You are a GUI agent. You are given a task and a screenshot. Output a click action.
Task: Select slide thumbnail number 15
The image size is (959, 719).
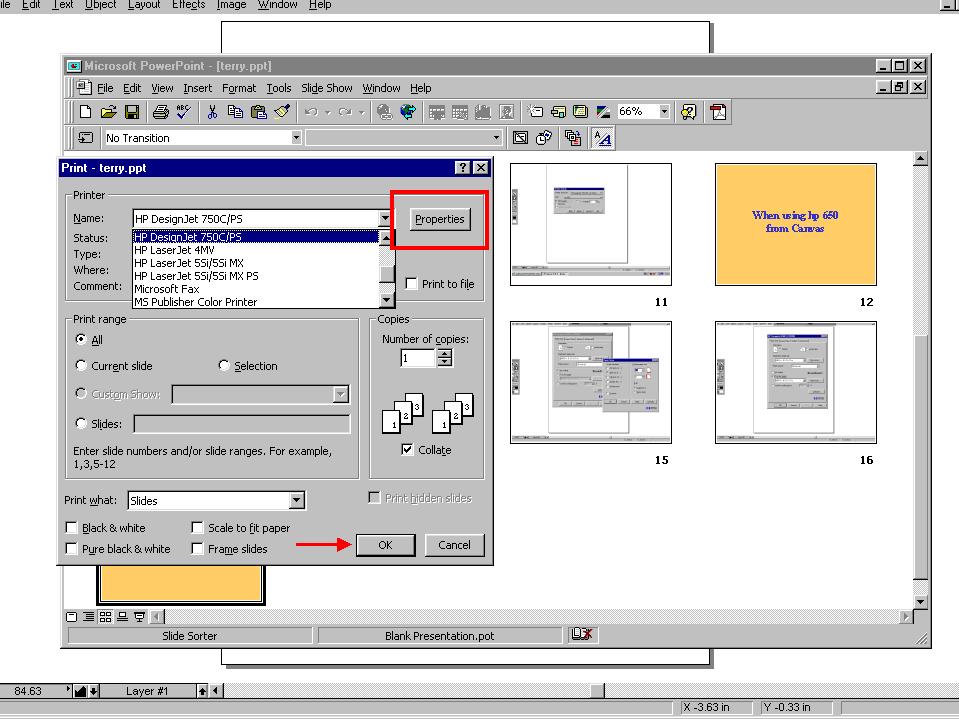click(x=591, y=382)
